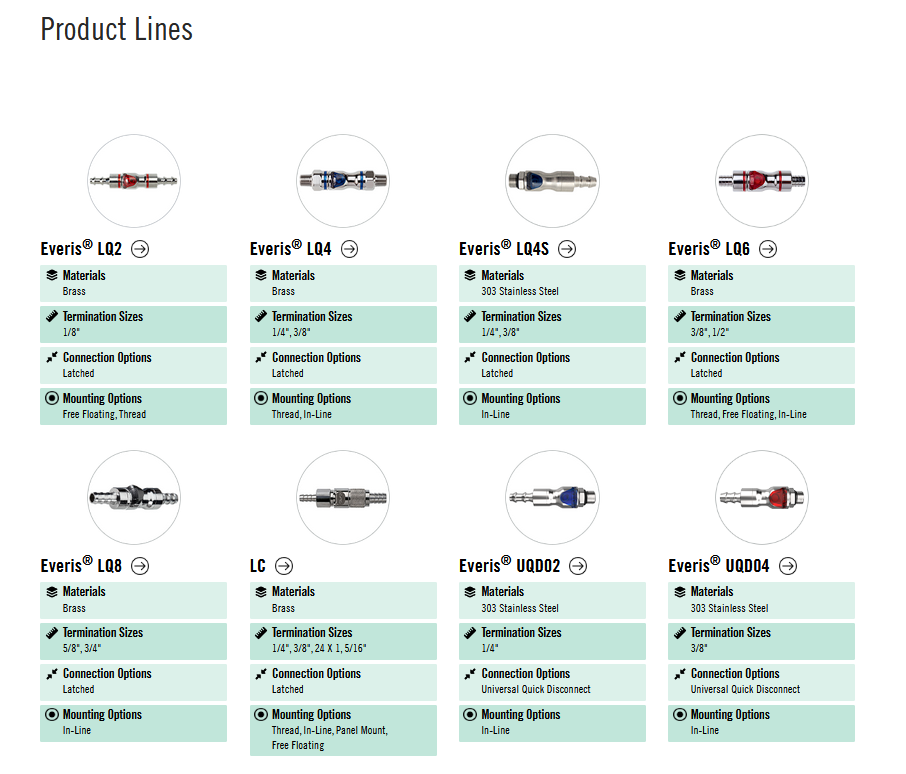Click the arrow icon next to LC

point(284,566)
